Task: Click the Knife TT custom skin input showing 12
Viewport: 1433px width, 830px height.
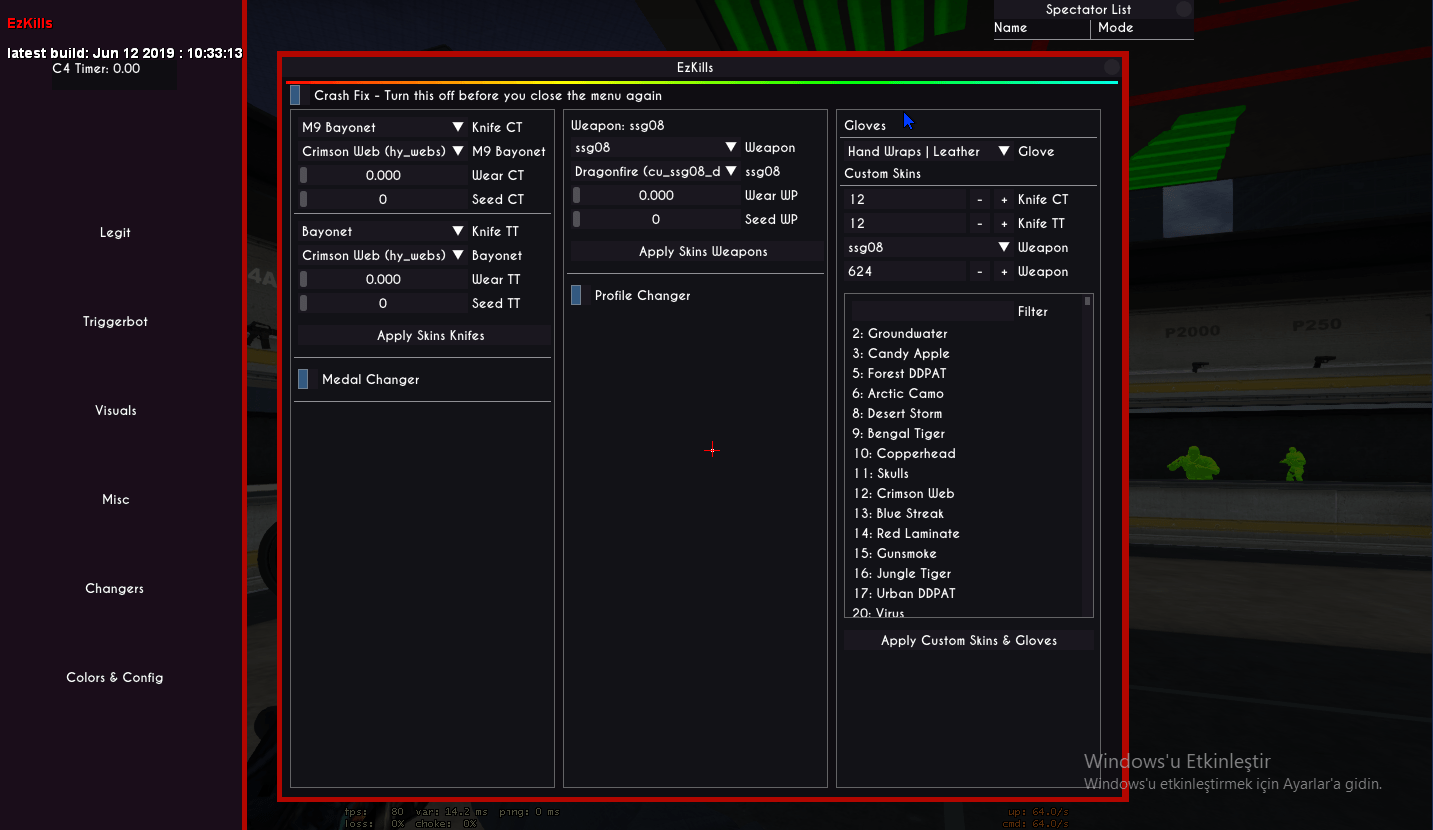Action: [905, 223]
